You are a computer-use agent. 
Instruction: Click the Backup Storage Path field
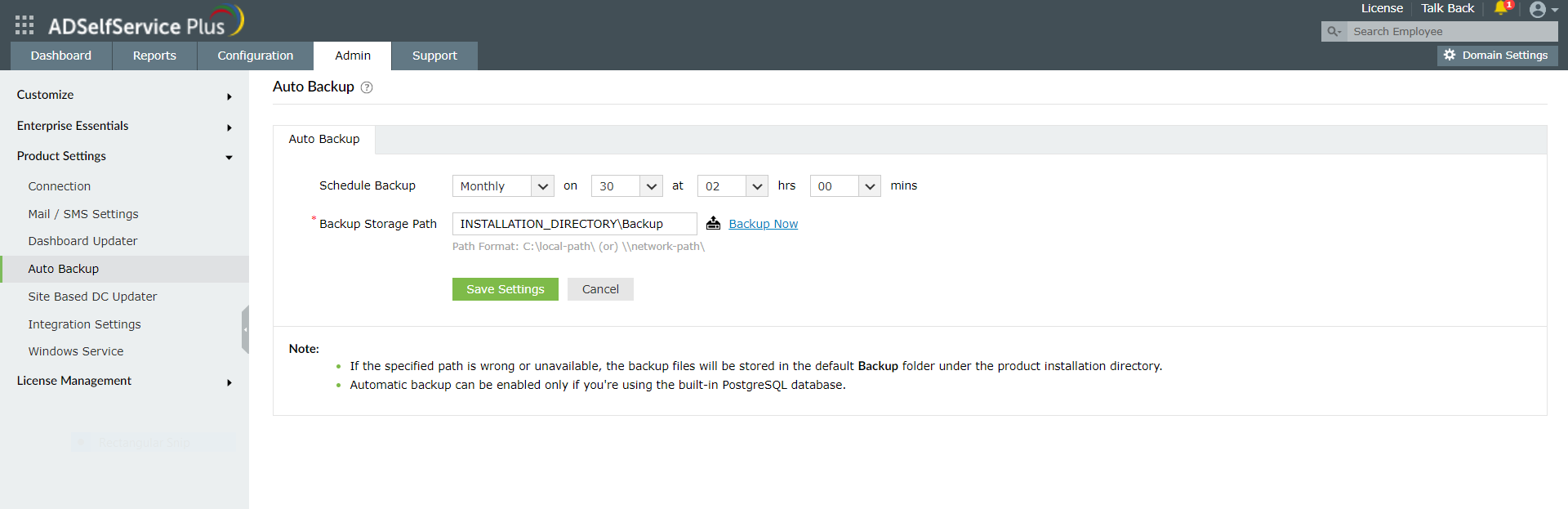coord(574,224)
